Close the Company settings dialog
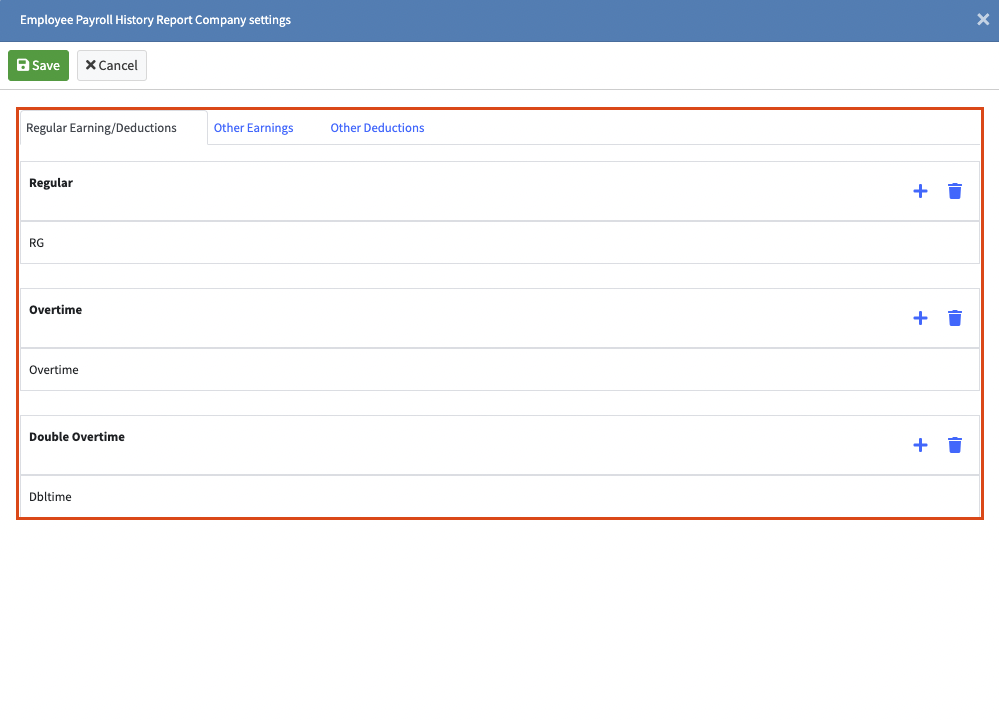This screenshot has width=999, height=720. [x=982, y=20]
